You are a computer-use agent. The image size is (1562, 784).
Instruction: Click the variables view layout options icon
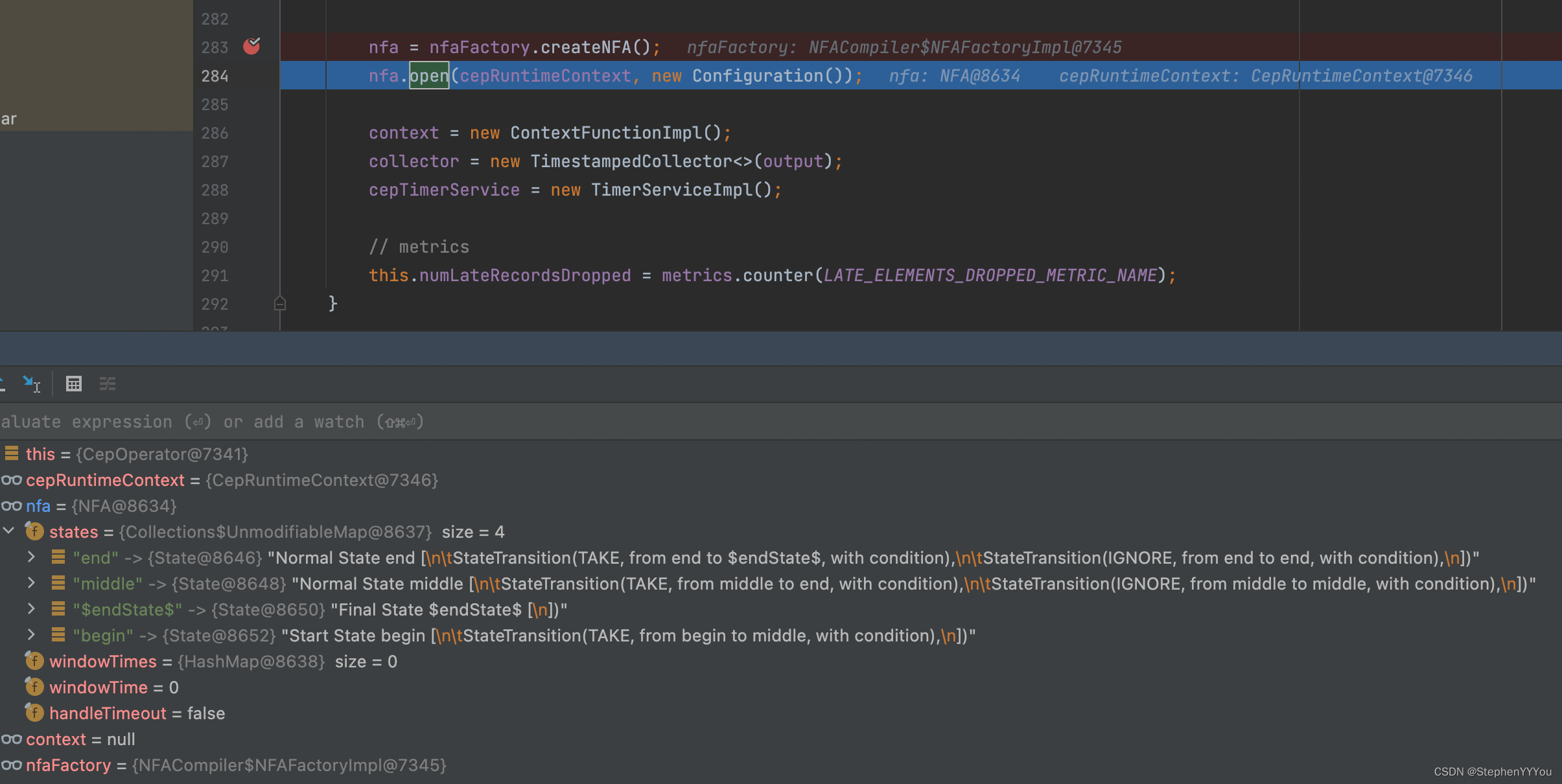[x=108, y=383]
